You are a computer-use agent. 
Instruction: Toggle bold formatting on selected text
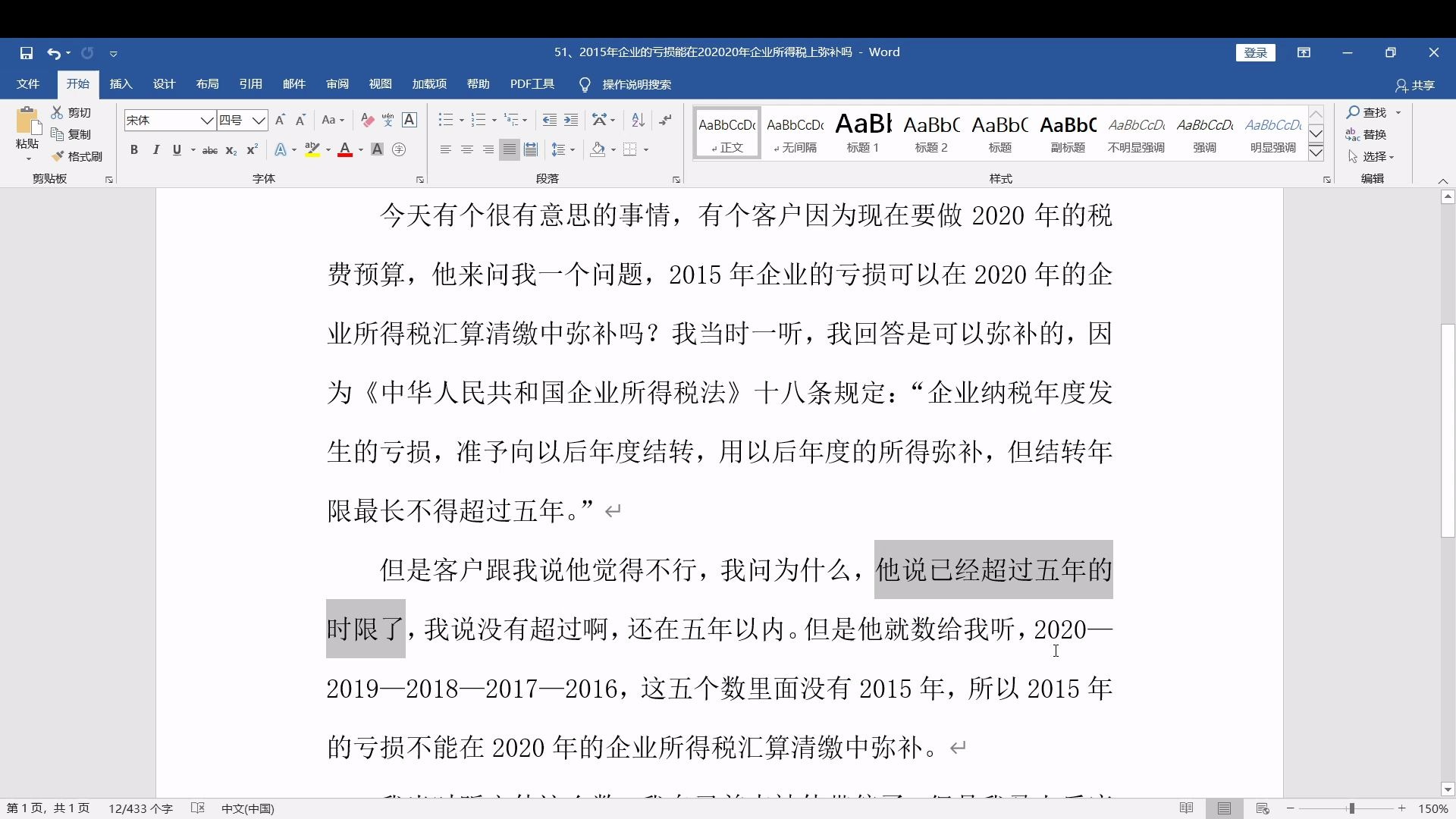pyautogui.click(x=134, y=150)
